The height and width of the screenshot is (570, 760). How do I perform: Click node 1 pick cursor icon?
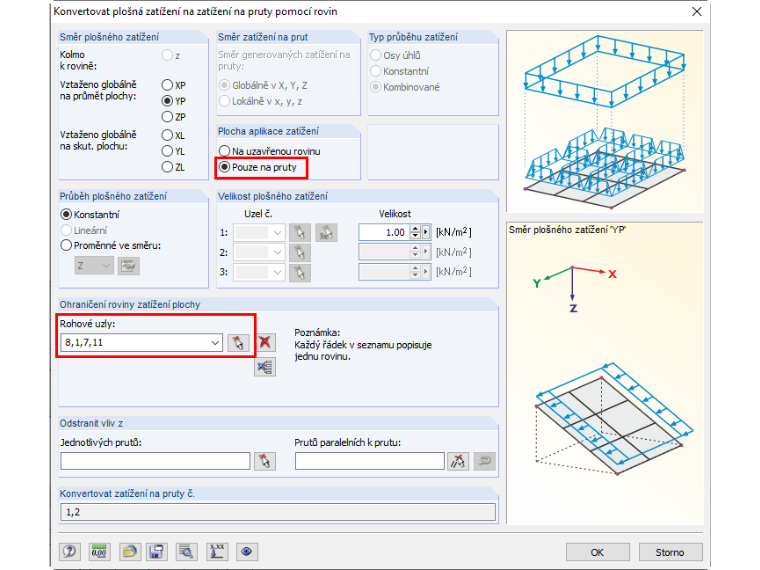click(300, 233)
